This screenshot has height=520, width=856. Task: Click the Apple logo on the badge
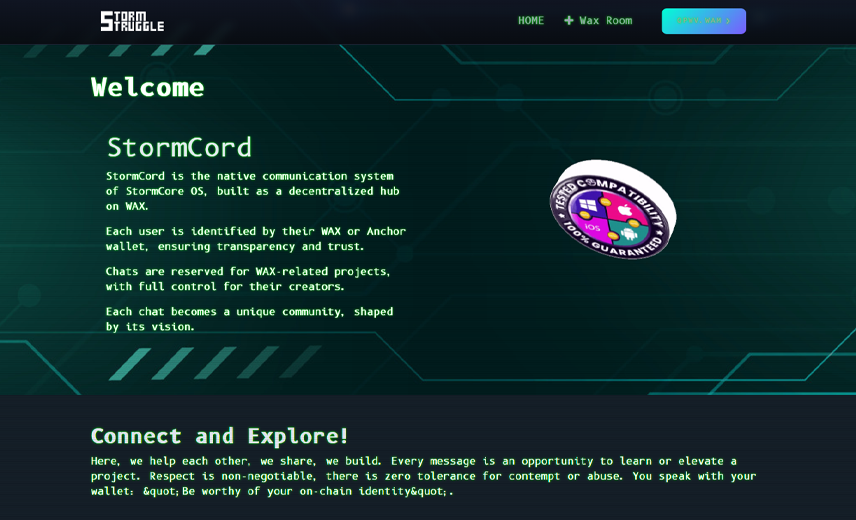625,210
